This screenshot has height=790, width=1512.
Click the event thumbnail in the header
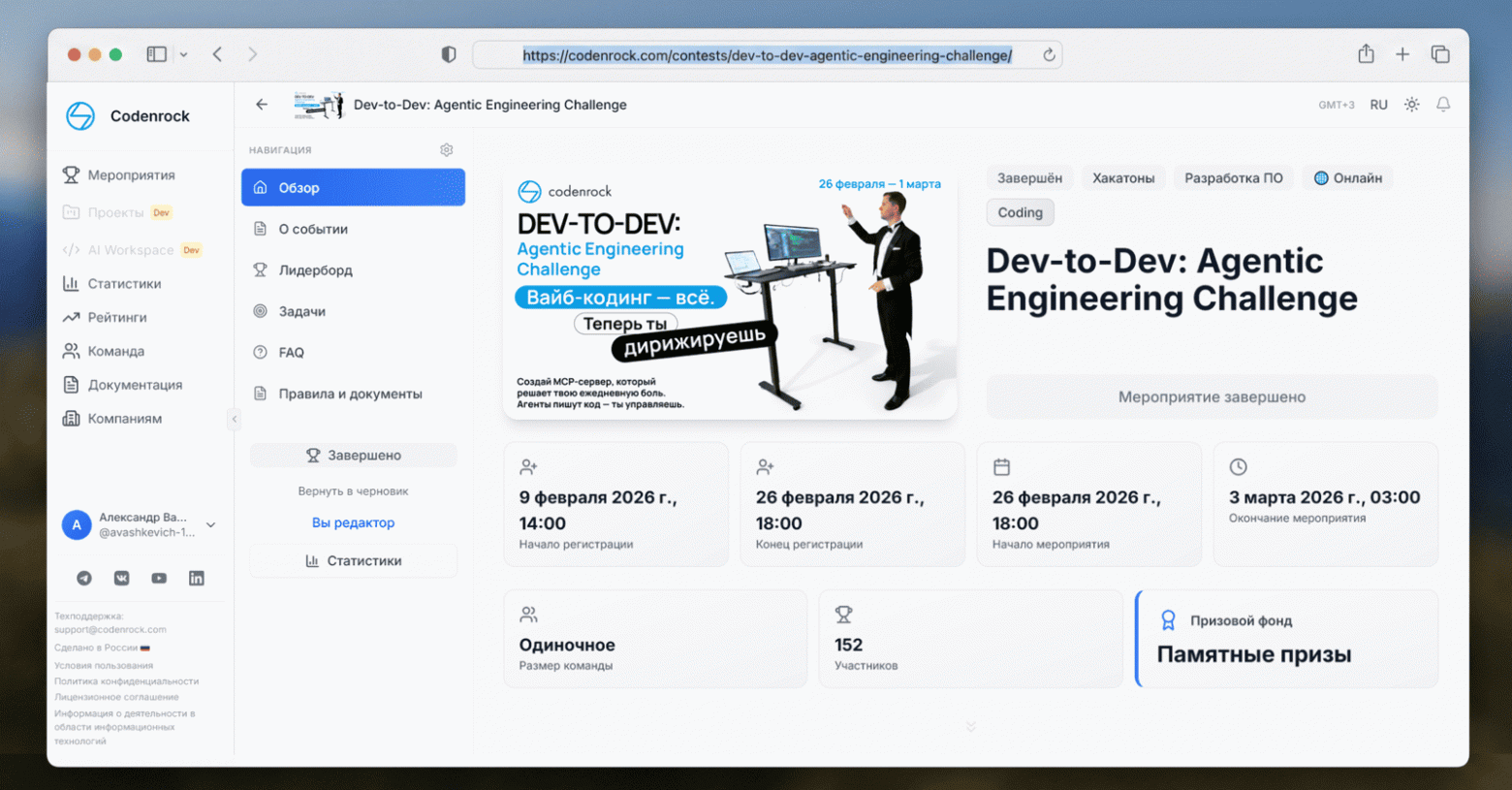coord(319,105)
